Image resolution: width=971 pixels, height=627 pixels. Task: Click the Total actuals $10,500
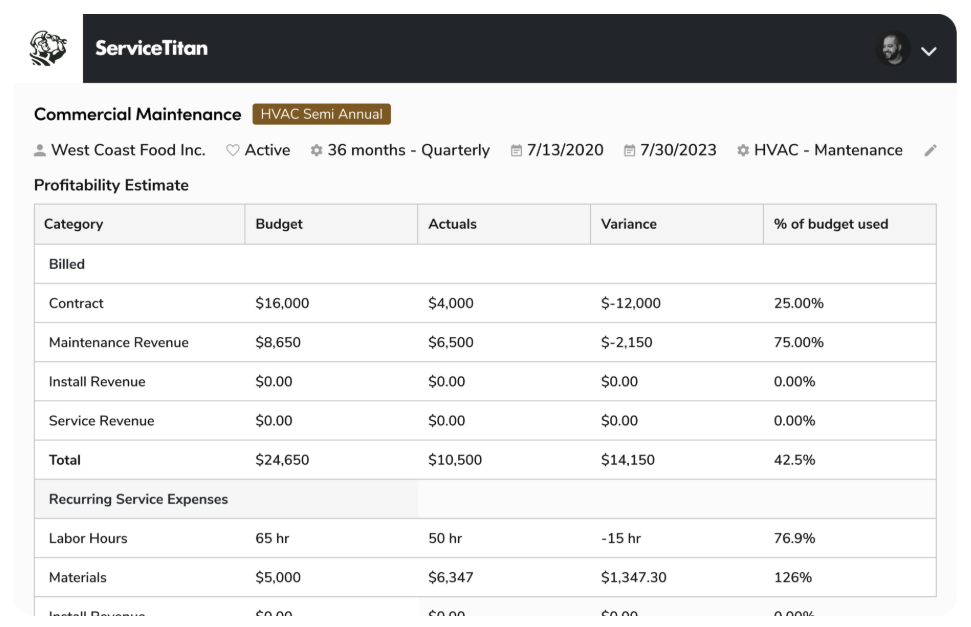click(455, 460)
